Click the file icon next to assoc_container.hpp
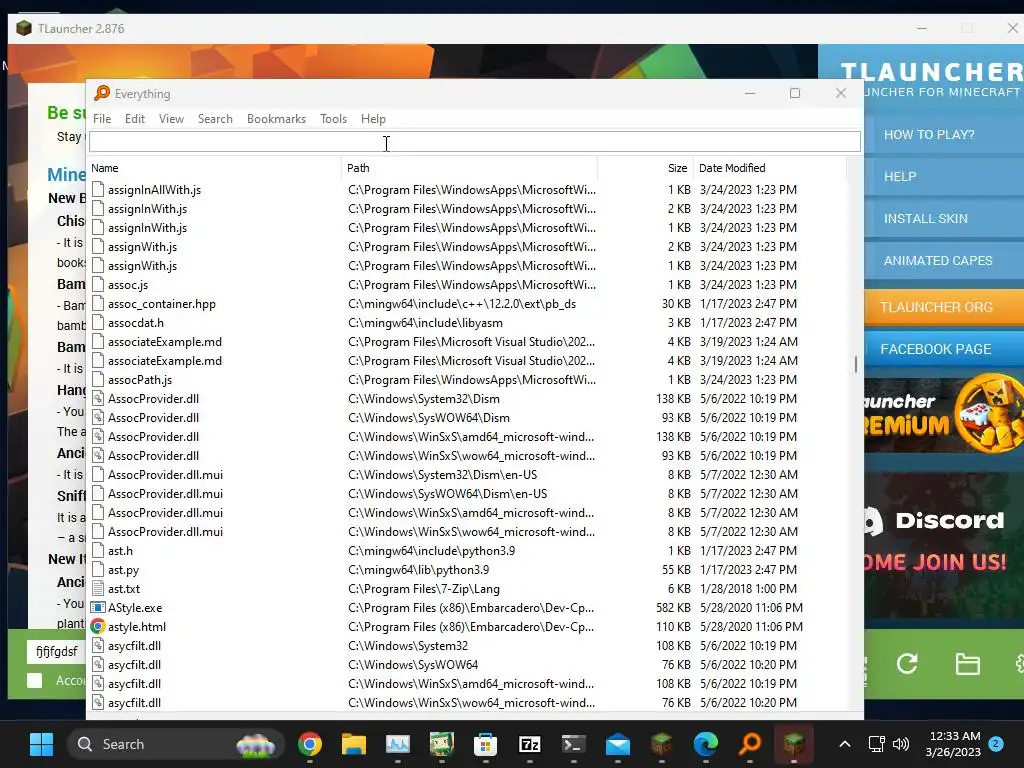The image size is (1024, 768). 98,304
